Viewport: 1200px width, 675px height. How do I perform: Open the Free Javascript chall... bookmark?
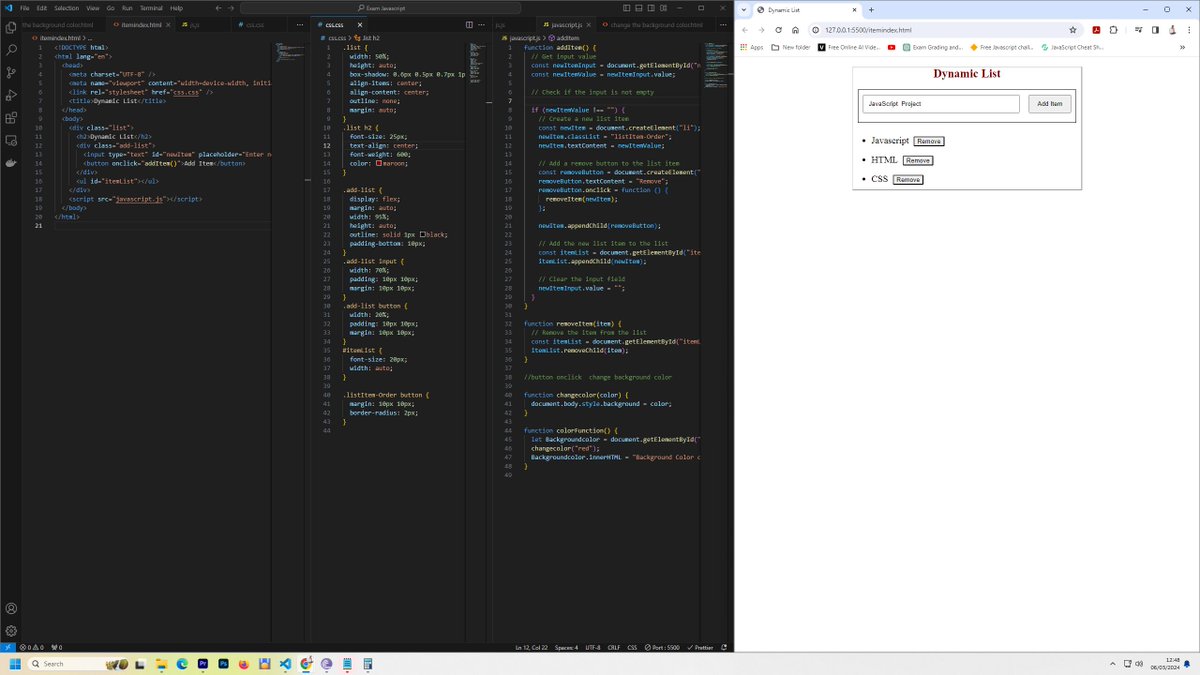point(1001,47)
